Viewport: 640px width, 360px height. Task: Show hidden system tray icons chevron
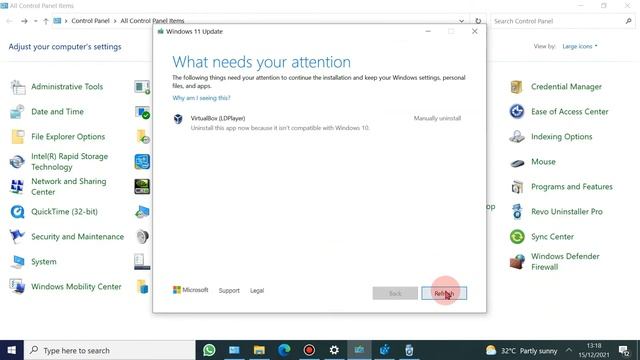[569, 350]
